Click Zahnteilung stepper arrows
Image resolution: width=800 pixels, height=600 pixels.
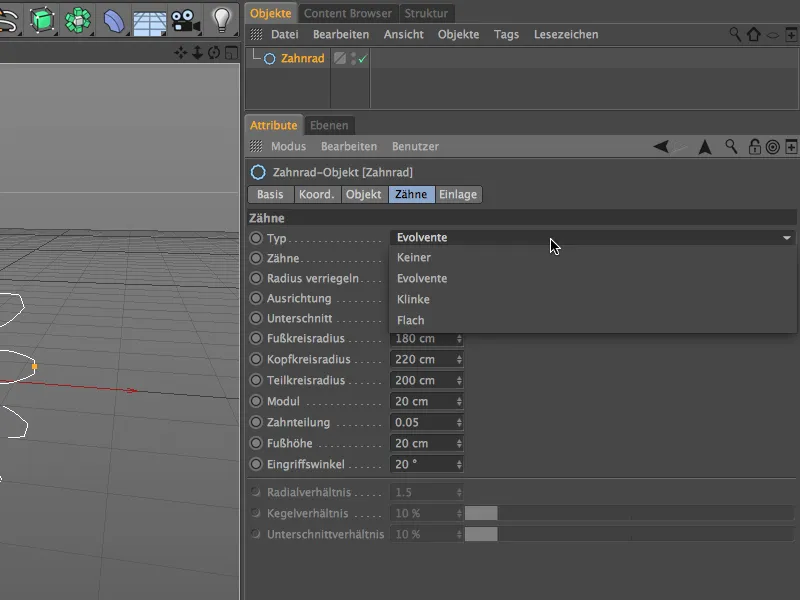tap(459, 422)
